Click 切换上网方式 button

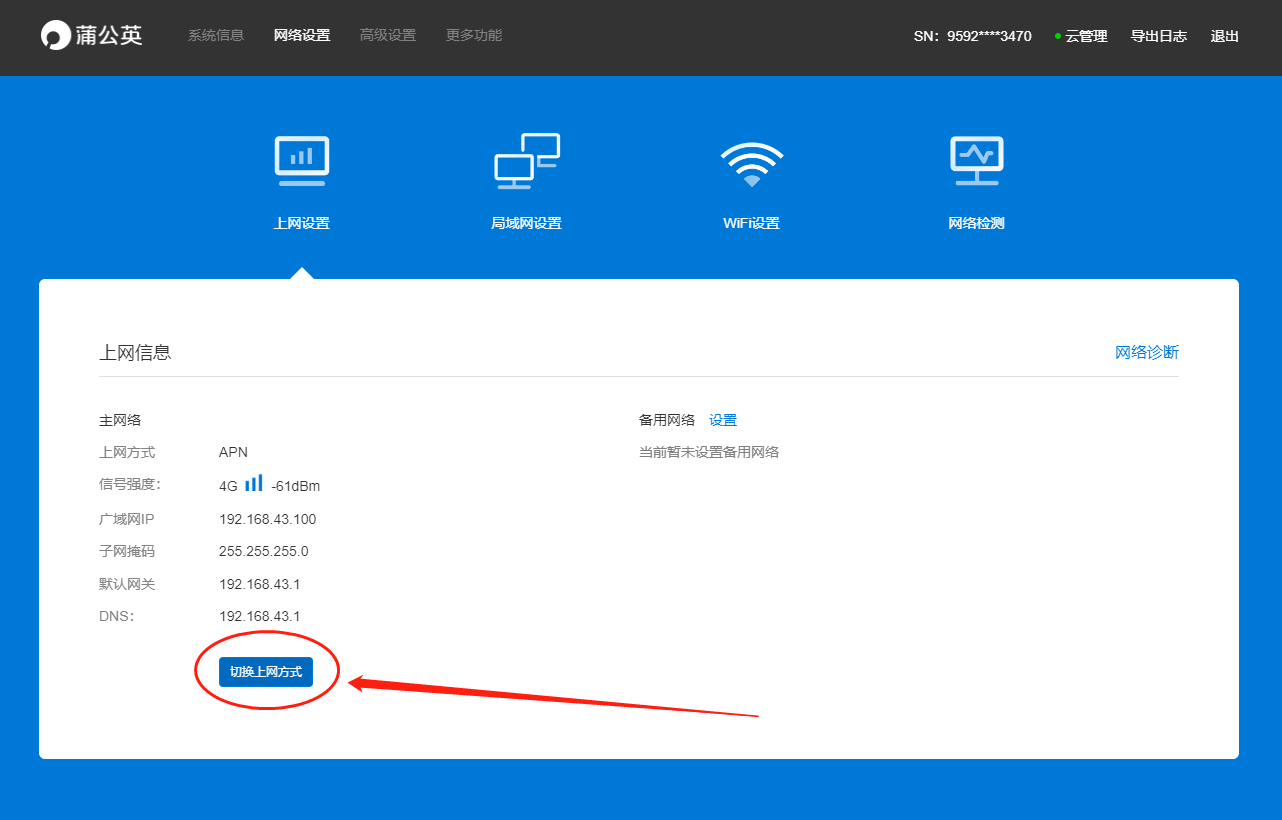(x=266, y=672)
